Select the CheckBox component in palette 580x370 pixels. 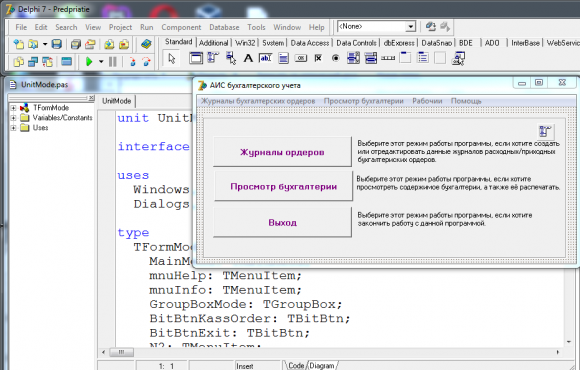(318, 58)
